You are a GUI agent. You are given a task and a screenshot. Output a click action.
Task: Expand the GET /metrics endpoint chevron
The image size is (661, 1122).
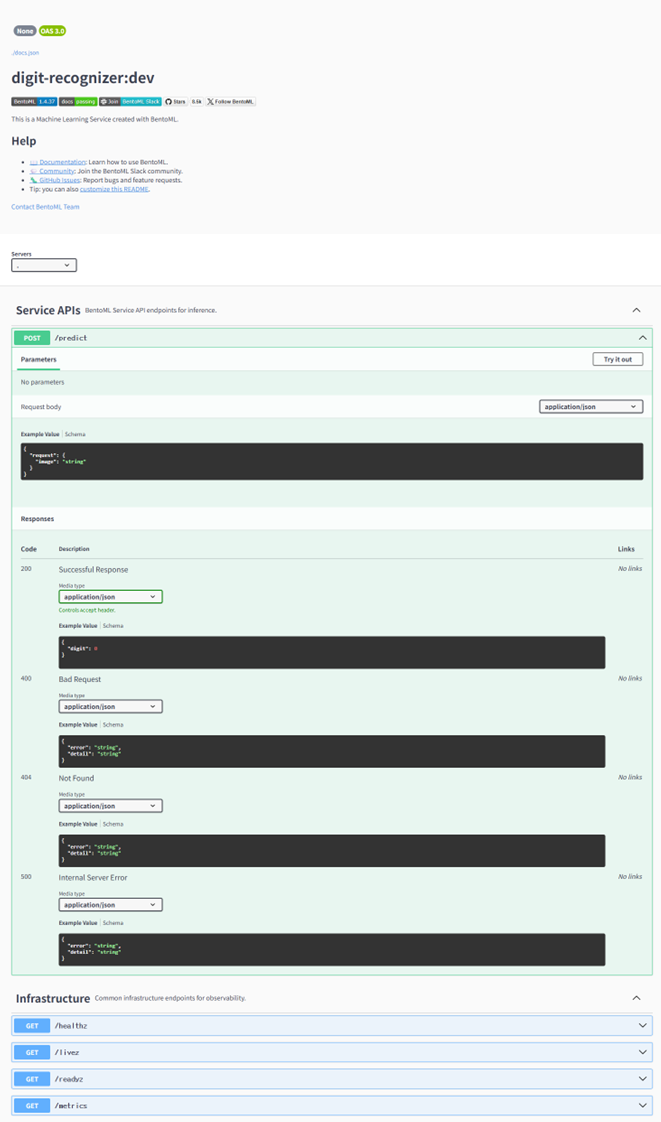click(642, 1106)
